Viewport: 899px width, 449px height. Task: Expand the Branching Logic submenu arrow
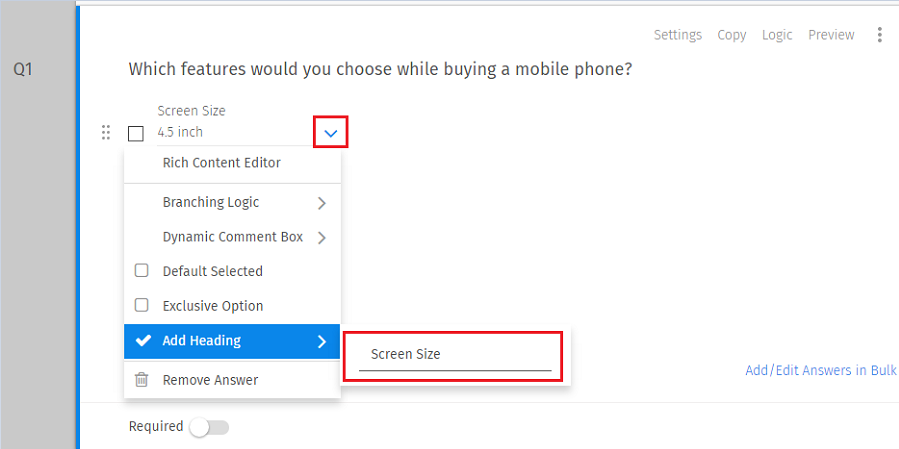click(321, 203)
